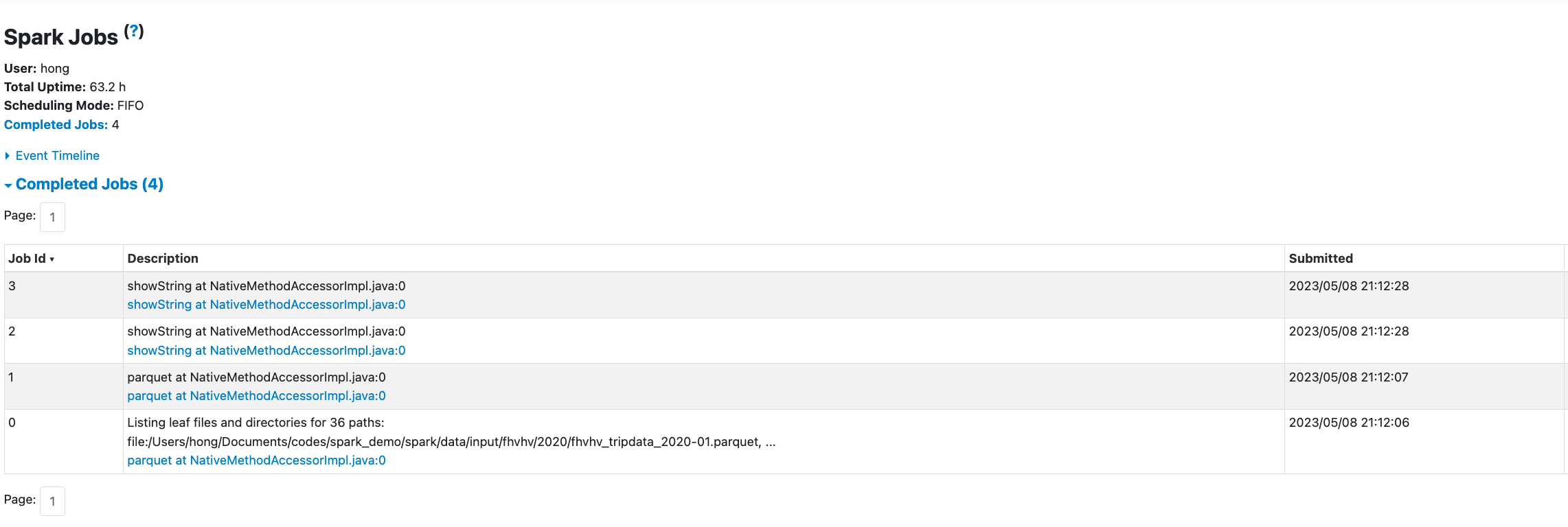Click the Submitted column header
Viewport: 1568px width, 527px height.
tap(1320, 259)
